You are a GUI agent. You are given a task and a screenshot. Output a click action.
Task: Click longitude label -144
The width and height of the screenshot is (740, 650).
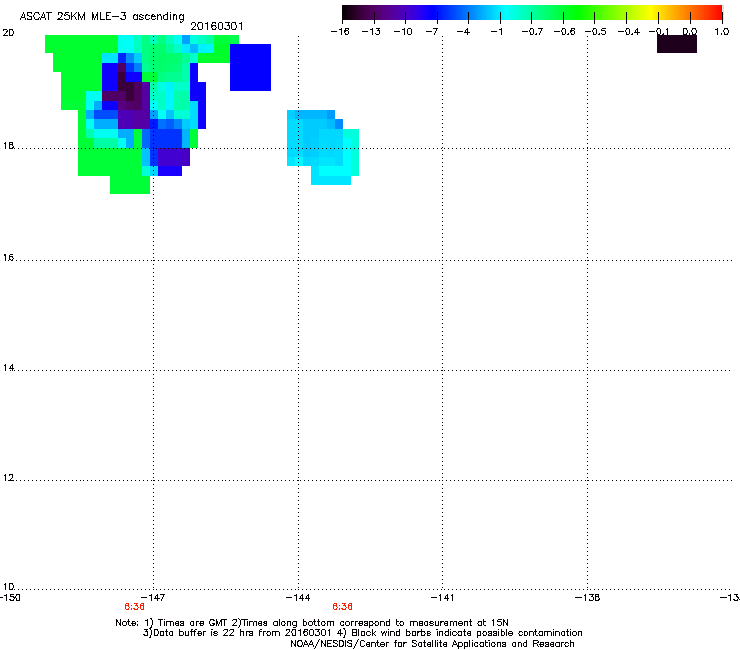(298, 598)
